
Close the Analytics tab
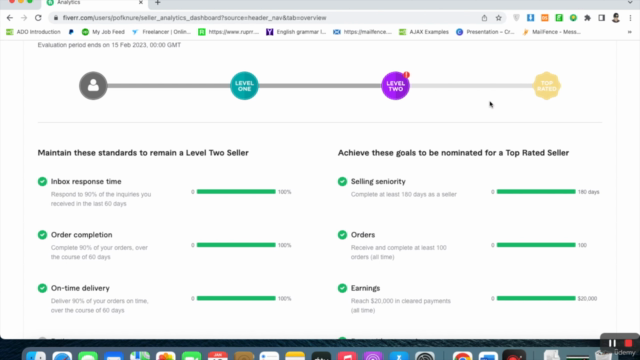[x=141, y=2]
